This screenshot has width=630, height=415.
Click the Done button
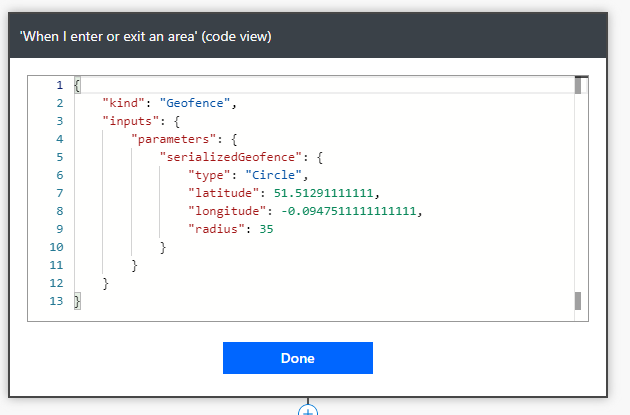[x=298, y=358]
